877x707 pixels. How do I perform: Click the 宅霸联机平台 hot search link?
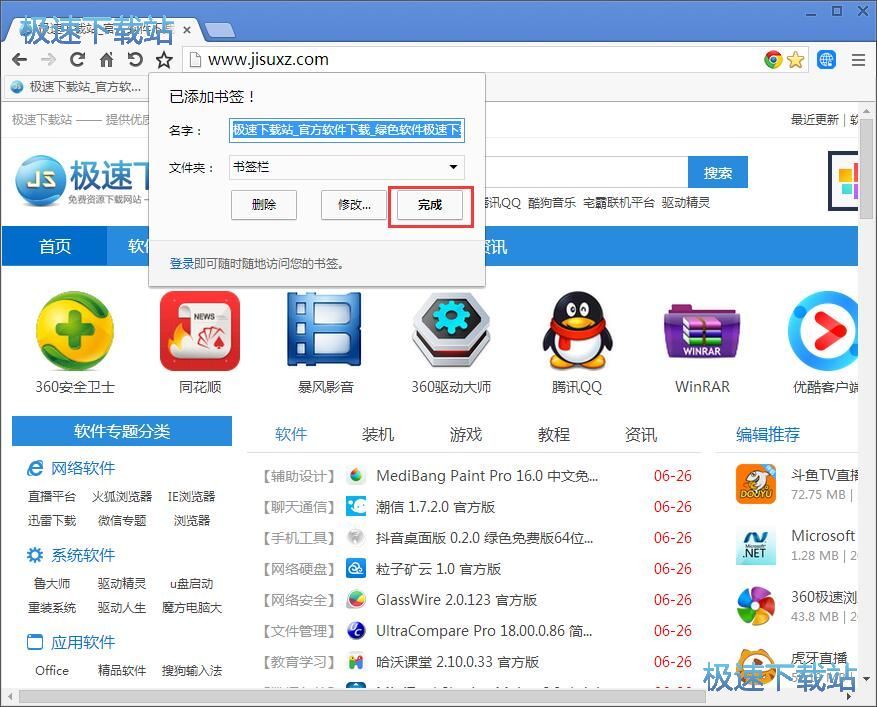click(x=619, y=202)
